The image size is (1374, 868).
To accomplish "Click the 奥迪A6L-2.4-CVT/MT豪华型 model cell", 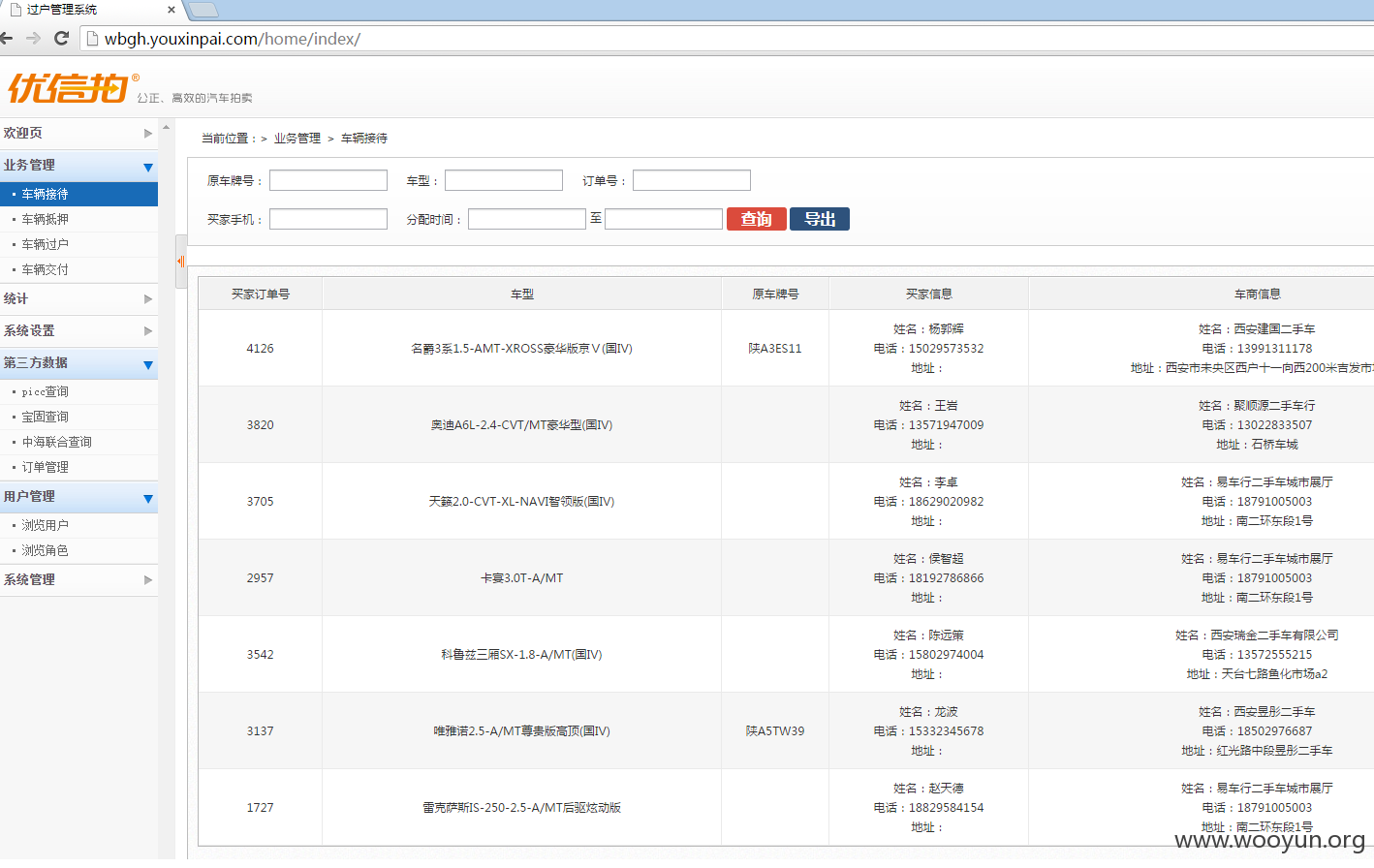I will pyautogui.click(x=522, y=425).
